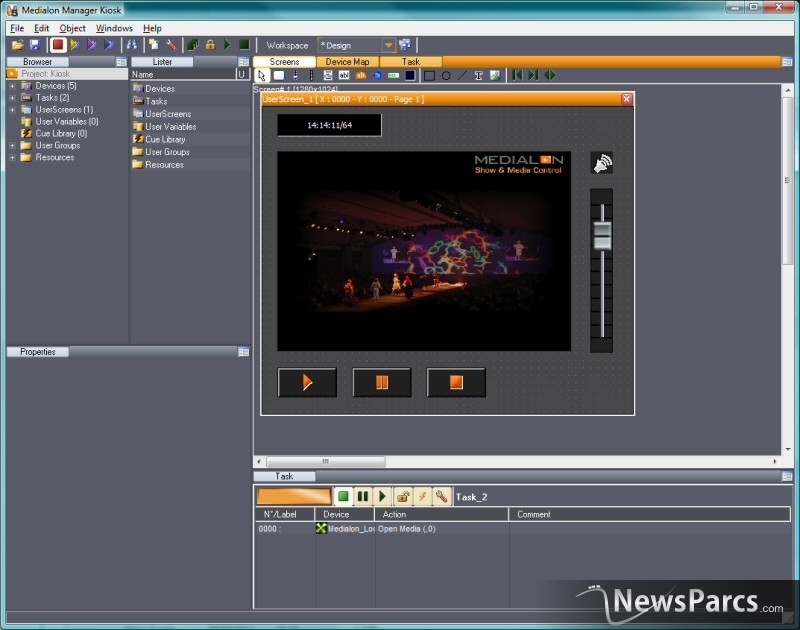The width and height of the screenshot is (800, 630).
Task: Open project with the folder toolbar icon
Action: pyautogui.click(x=18, y=45)
